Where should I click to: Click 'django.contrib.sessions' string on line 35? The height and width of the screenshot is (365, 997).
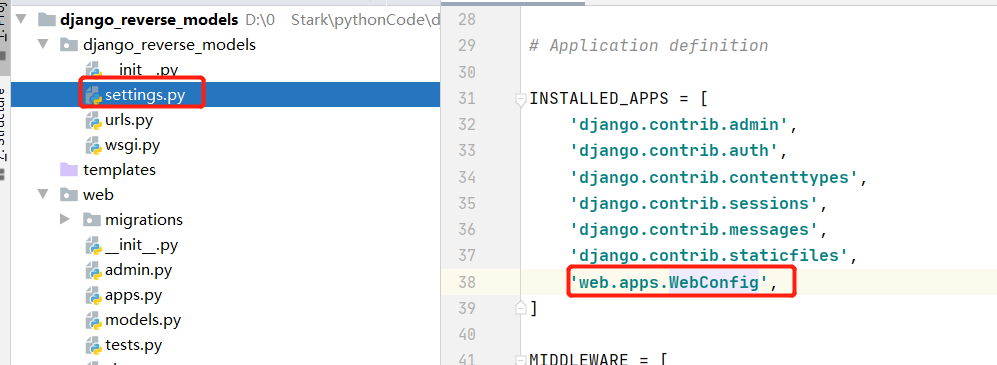pos(694,203)
